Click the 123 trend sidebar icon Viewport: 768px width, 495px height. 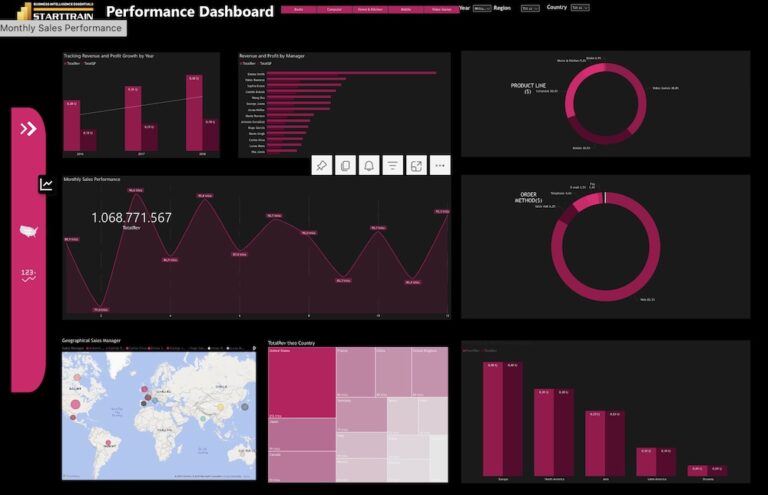tap(28, 275)
